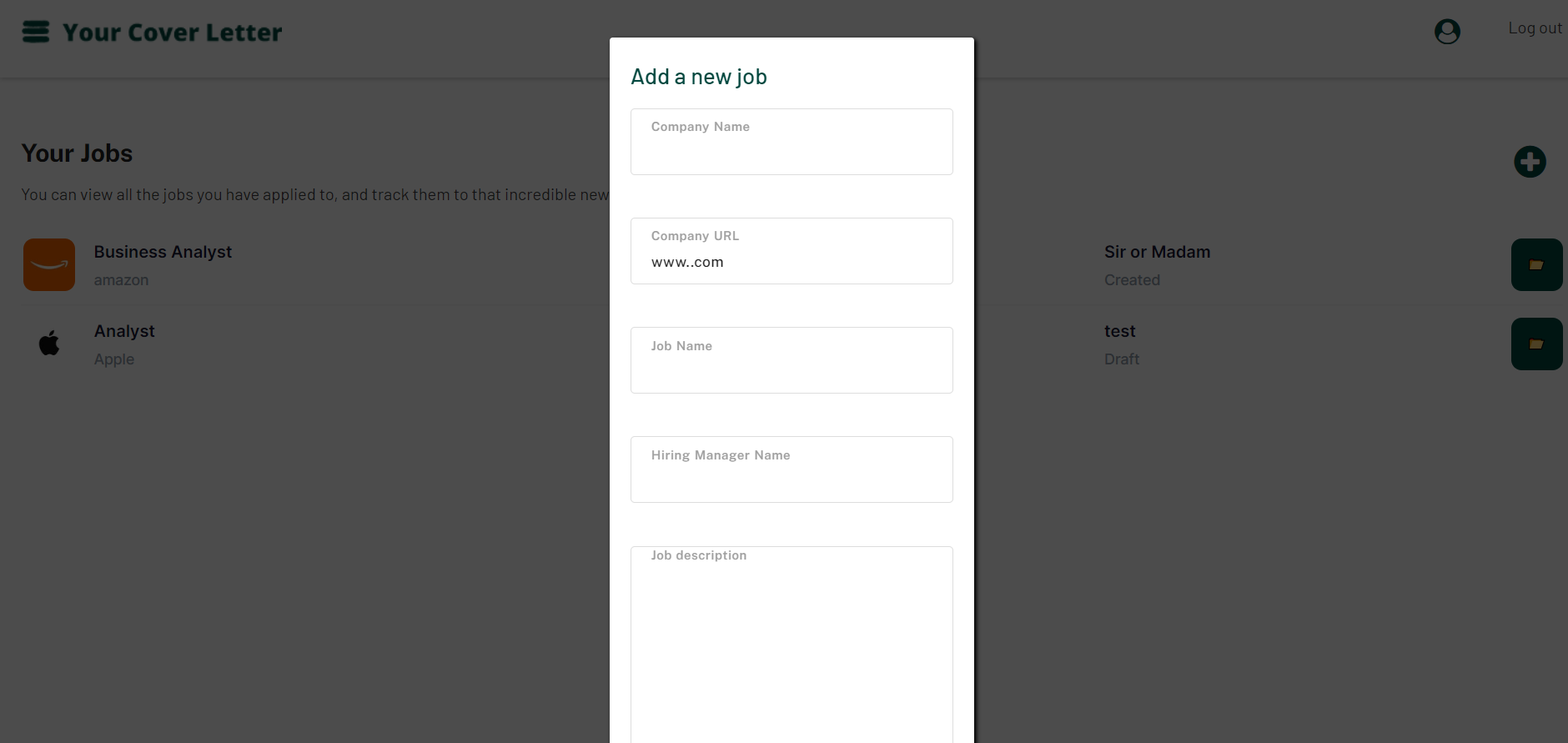Click the Your Jobs heading
Image resolution: width=1568 pixels, height=743 pixels.
click(x=77, y=153)
